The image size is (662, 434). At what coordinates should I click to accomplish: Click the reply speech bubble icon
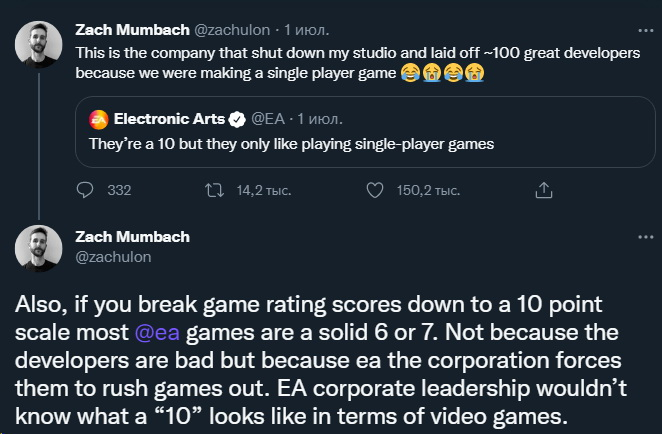pos(86,189)
